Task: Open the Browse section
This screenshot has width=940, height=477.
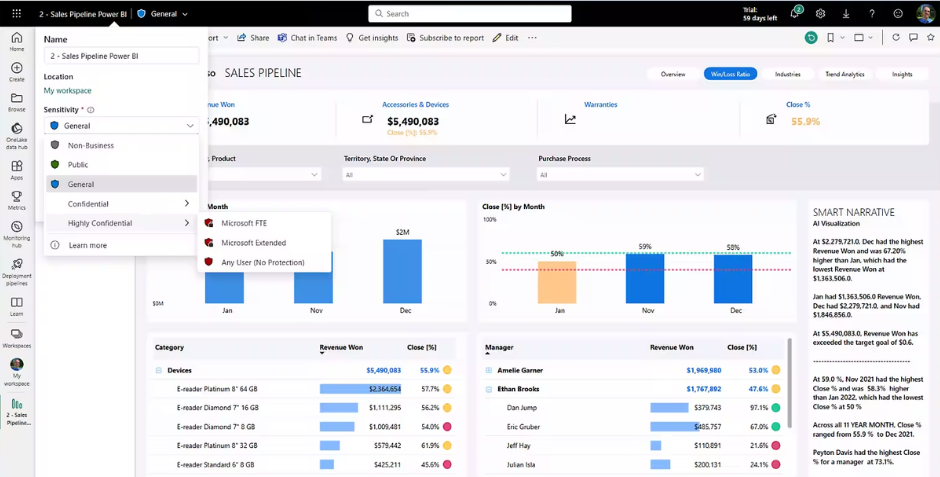Action: [x=17, y=102]
